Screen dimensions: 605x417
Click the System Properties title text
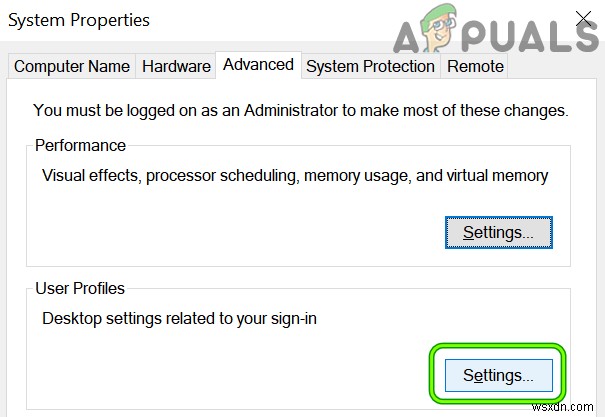pos(79,20)
